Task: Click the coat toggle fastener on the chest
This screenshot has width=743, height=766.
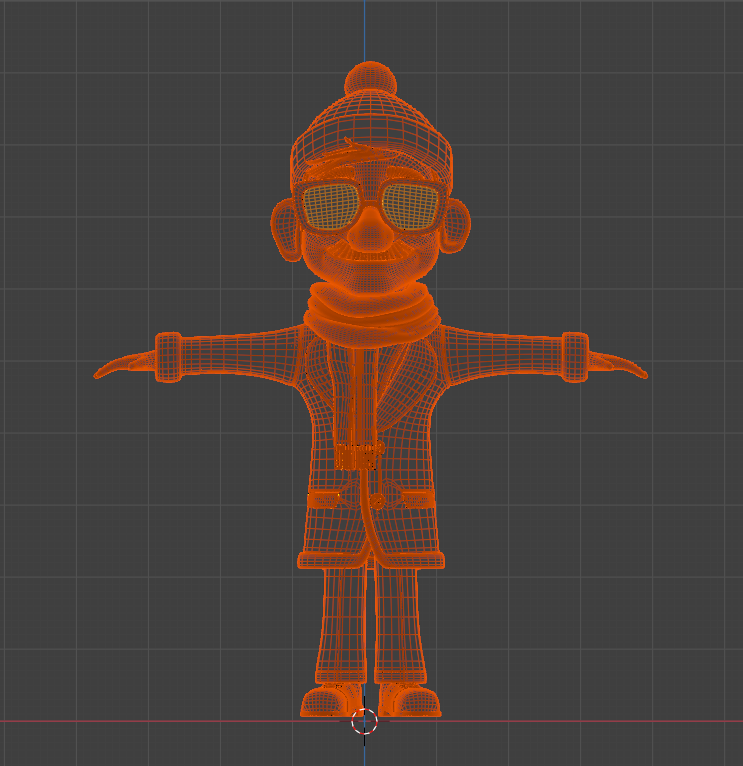Action: [x=357, y=457]
